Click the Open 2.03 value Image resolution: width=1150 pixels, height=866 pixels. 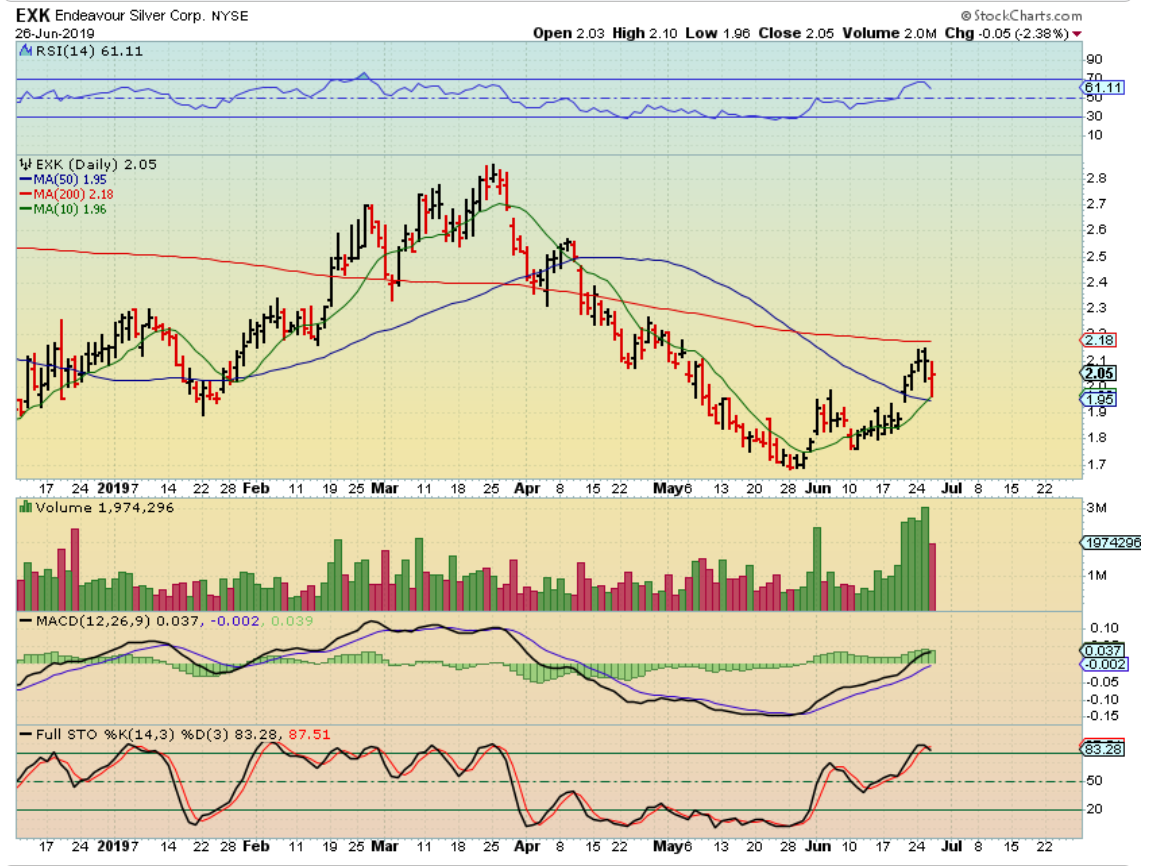(568, 33)
